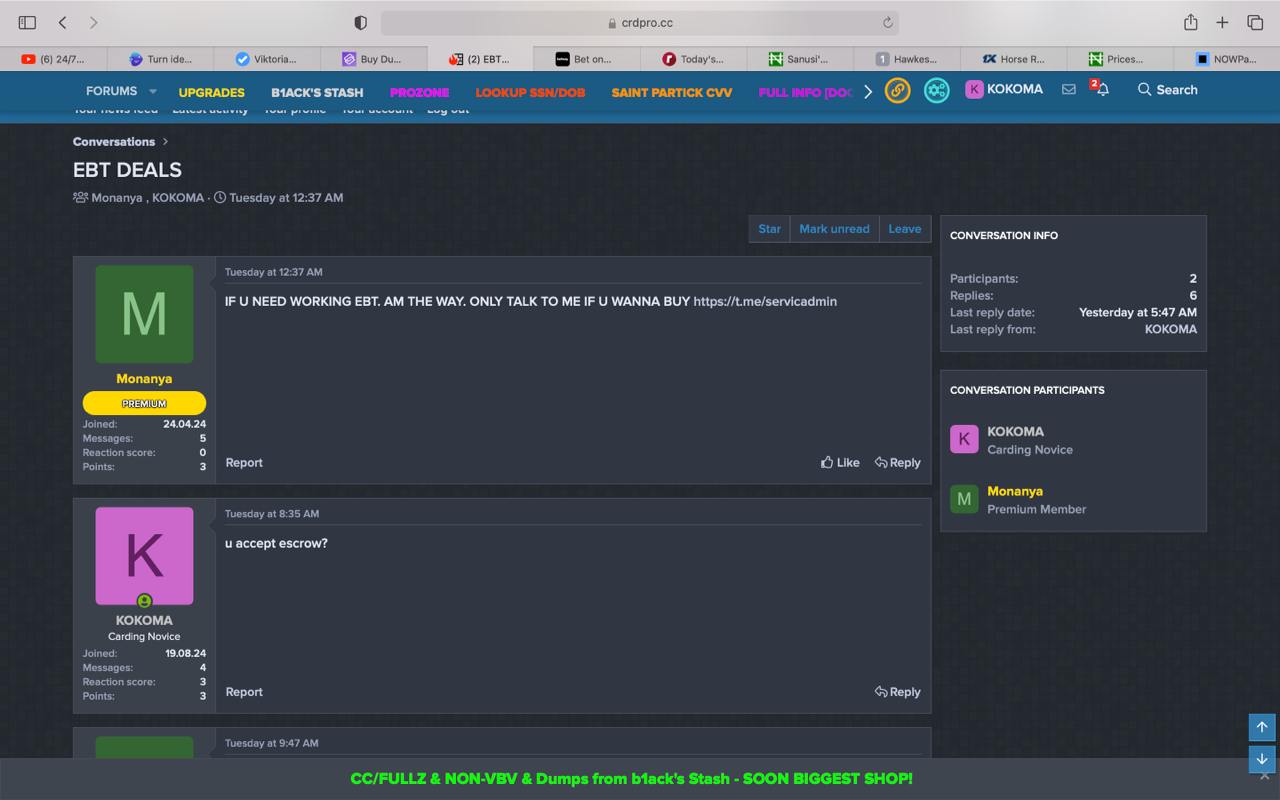
Task: Report Monanya's first message
Action: 244,462
